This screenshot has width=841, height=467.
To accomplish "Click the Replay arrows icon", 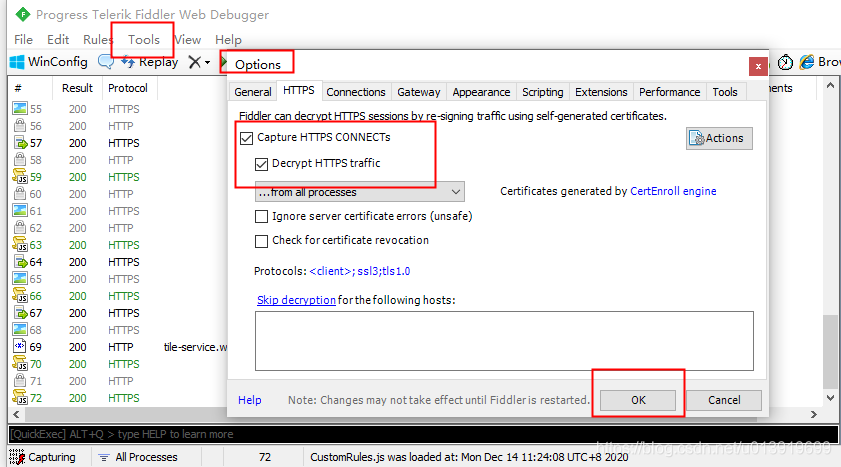I will click(x=128, y=62).
